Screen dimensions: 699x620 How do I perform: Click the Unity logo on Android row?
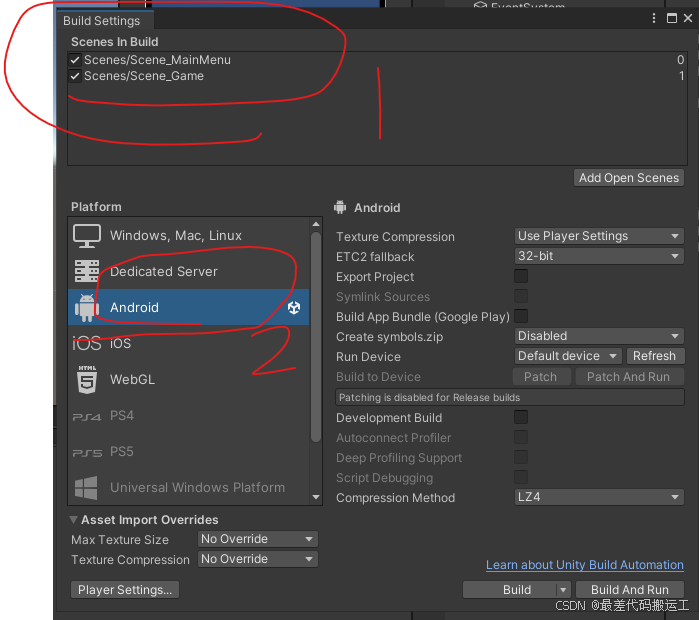(294, 308)
